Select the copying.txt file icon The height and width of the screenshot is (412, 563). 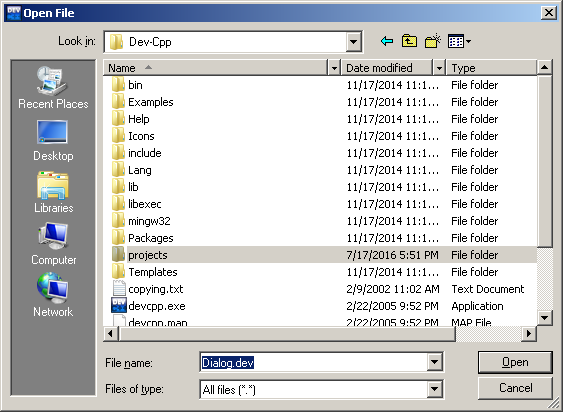[118, 289]
